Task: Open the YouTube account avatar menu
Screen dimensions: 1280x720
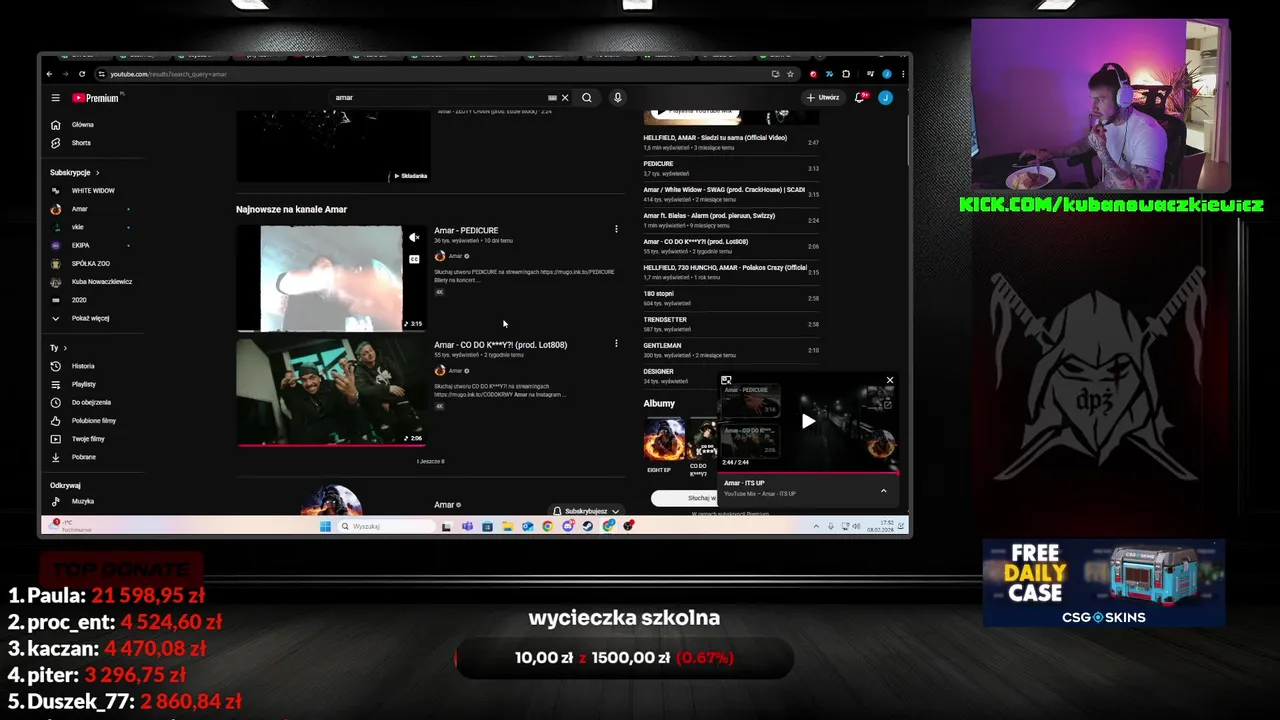Action: click(x=885, y=98)
